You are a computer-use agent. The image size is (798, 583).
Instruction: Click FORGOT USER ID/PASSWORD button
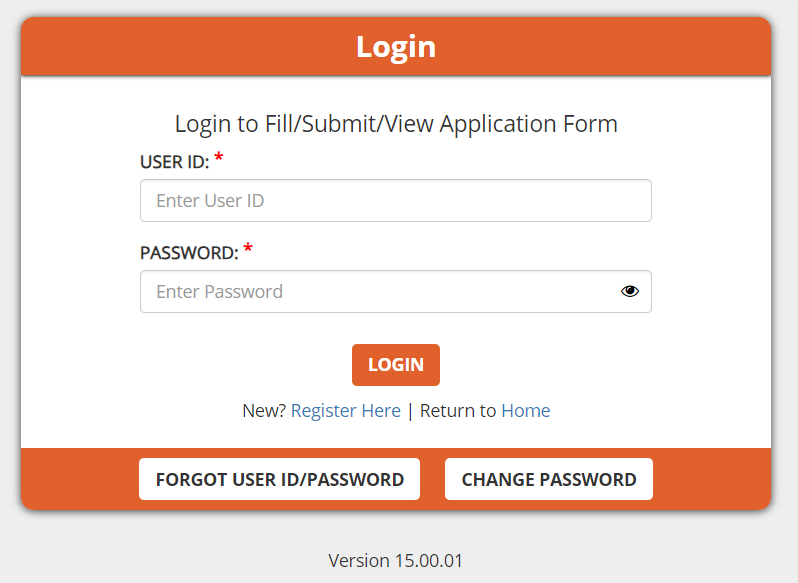[x=279, y=479]
